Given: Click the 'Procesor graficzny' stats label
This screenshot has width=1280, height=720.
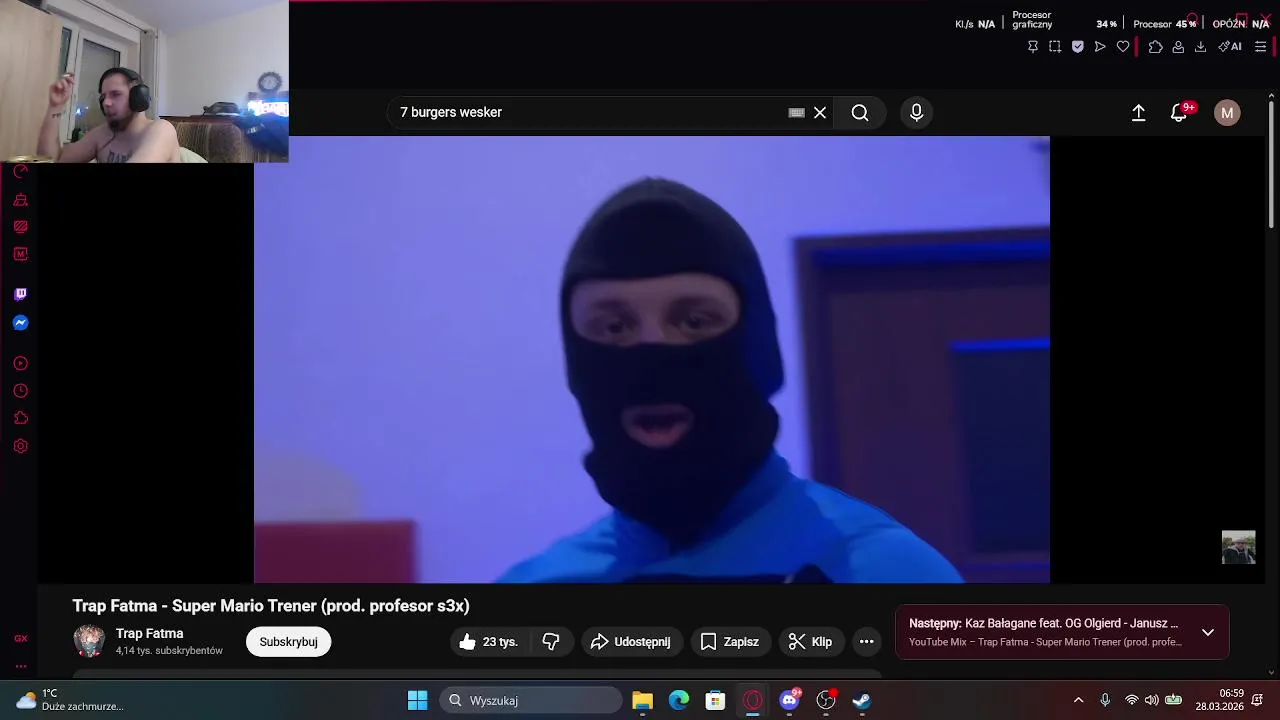Looking at the screenshot, I should pos(1032,19).
